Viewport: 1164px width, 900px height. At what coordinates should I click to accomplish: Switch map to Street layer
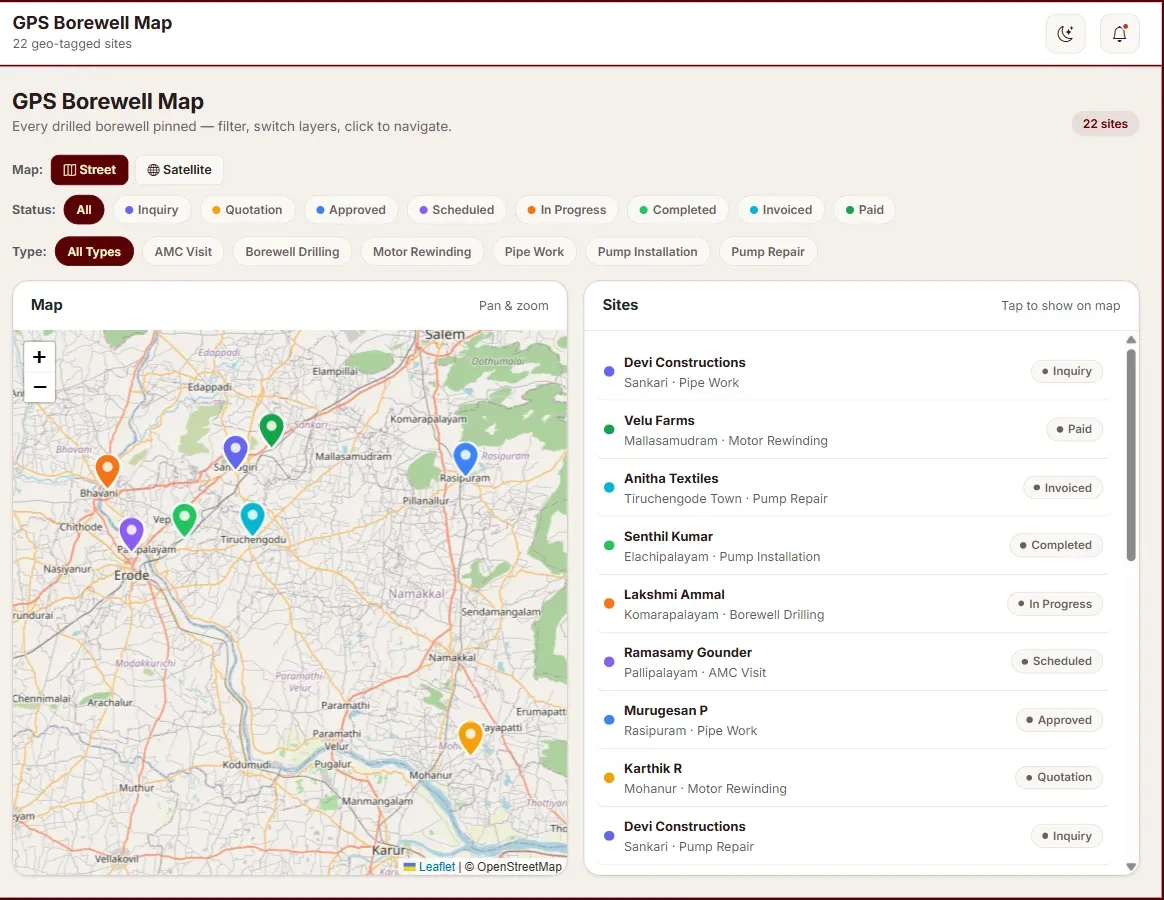tap(89, 169)
